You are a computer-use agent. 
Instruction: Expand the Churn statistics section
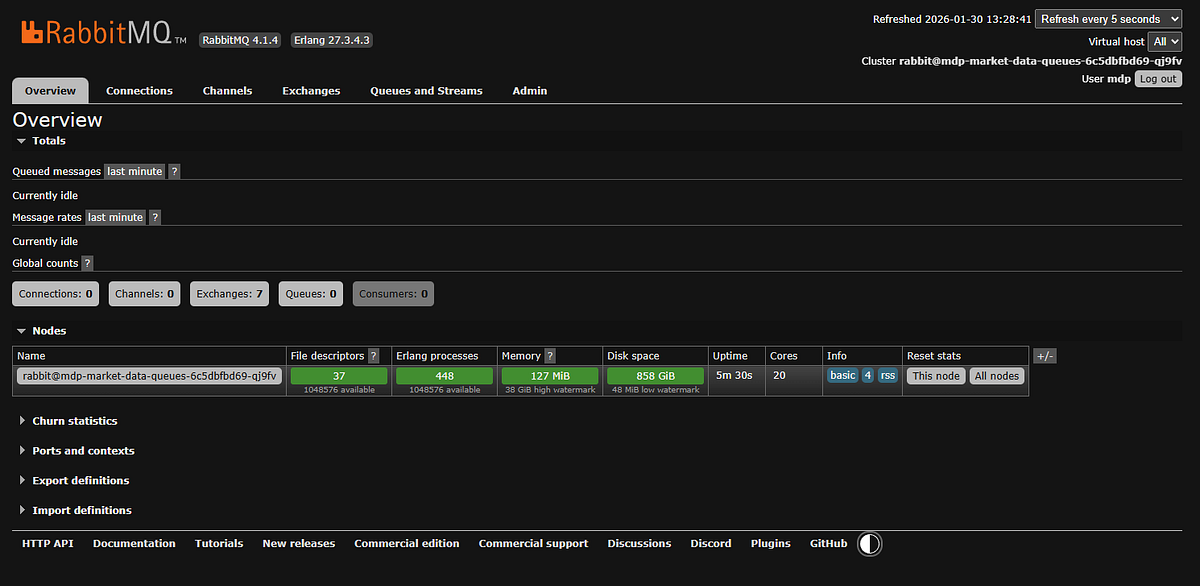click(x=74, y=421)
